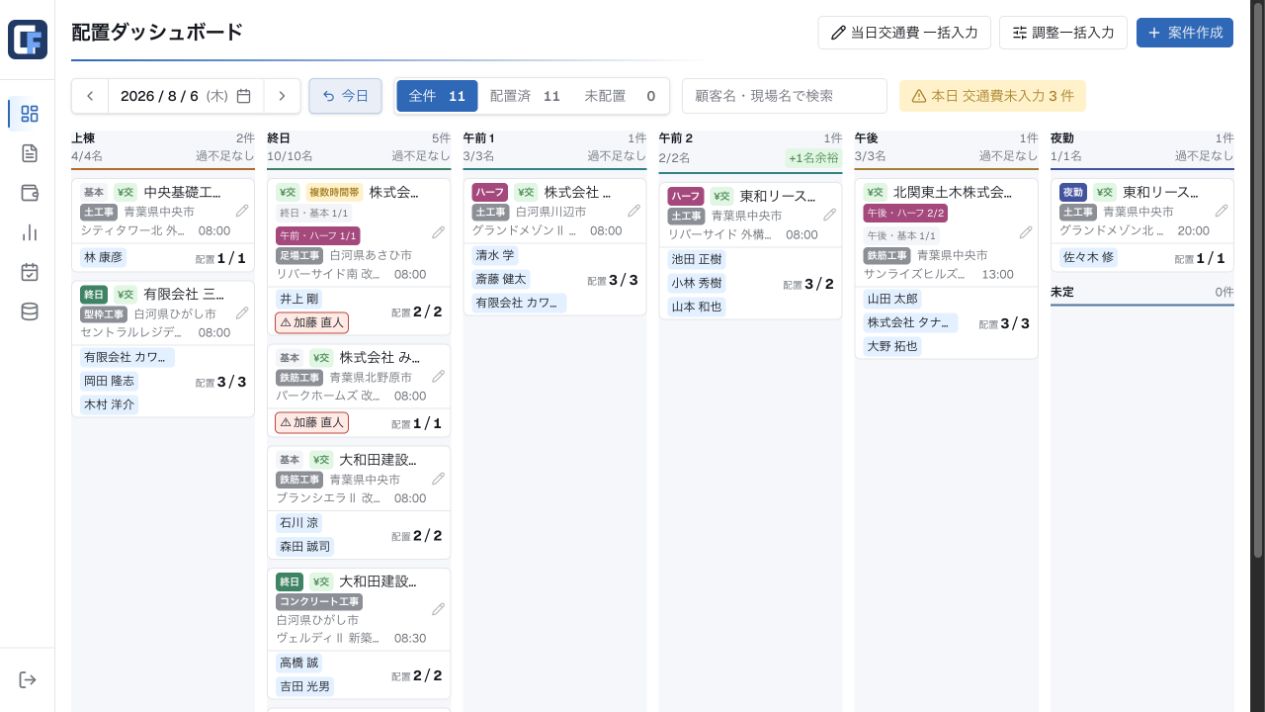Viewport: 1265px width, 712px height.
Task: Click worker chip 木村 洋介
Action: point(109,404)
